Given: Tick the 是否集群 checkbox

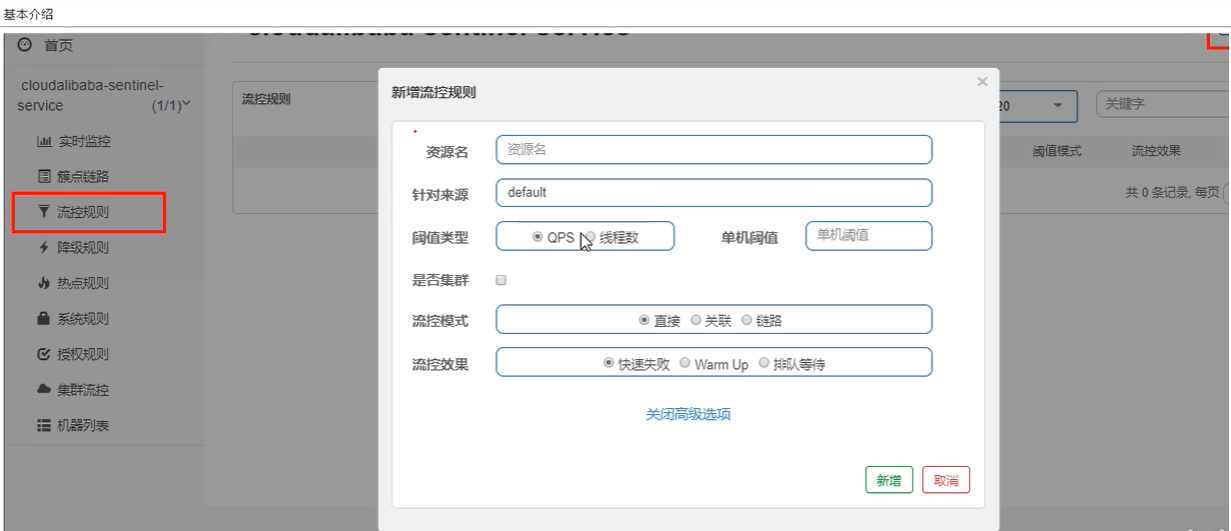Looking at the screenshot, I should [502, 280].
